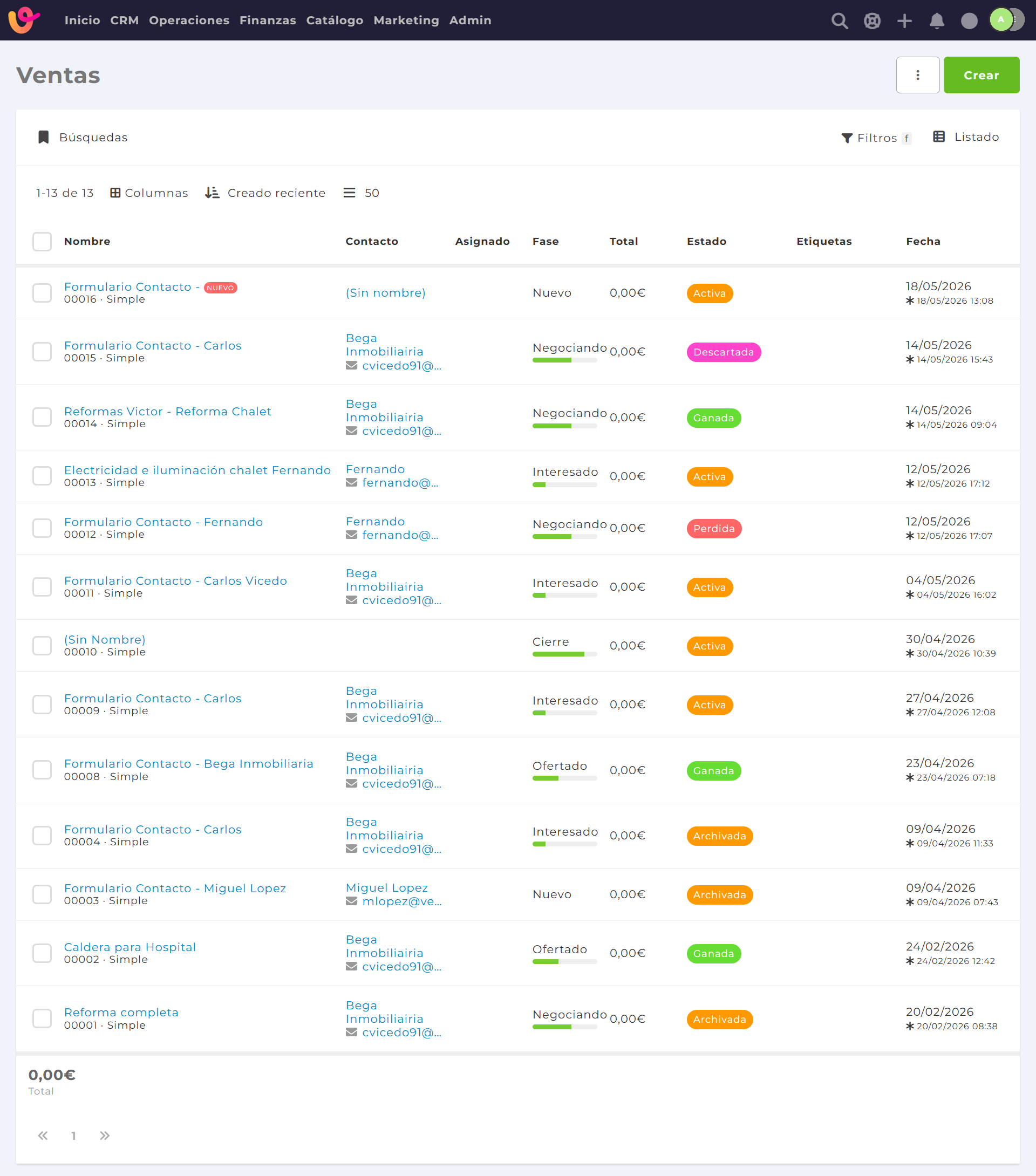
Task: Open Columnas column chooser
Action: point(149,193)
